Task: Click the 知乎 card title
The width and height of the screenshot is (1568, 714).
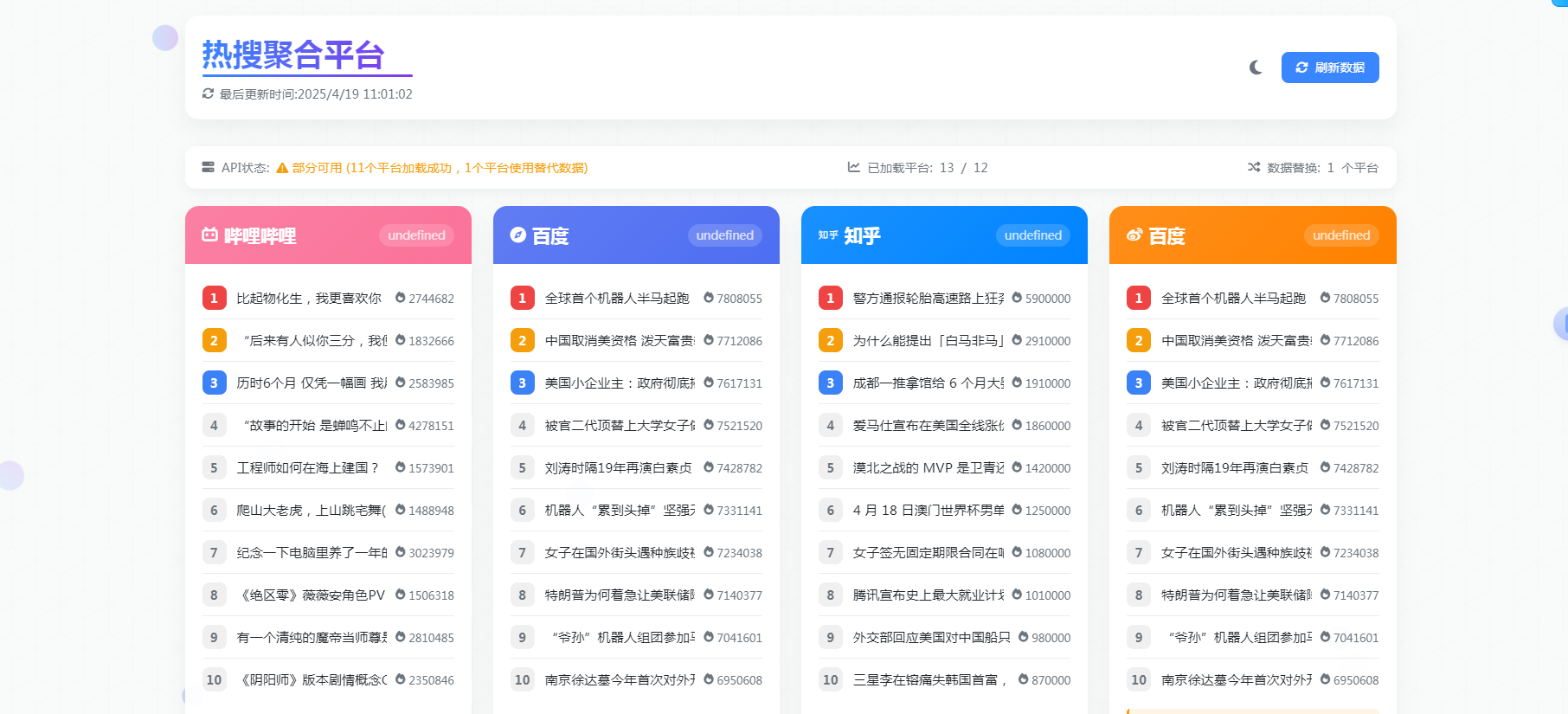Action: (862, 235)
